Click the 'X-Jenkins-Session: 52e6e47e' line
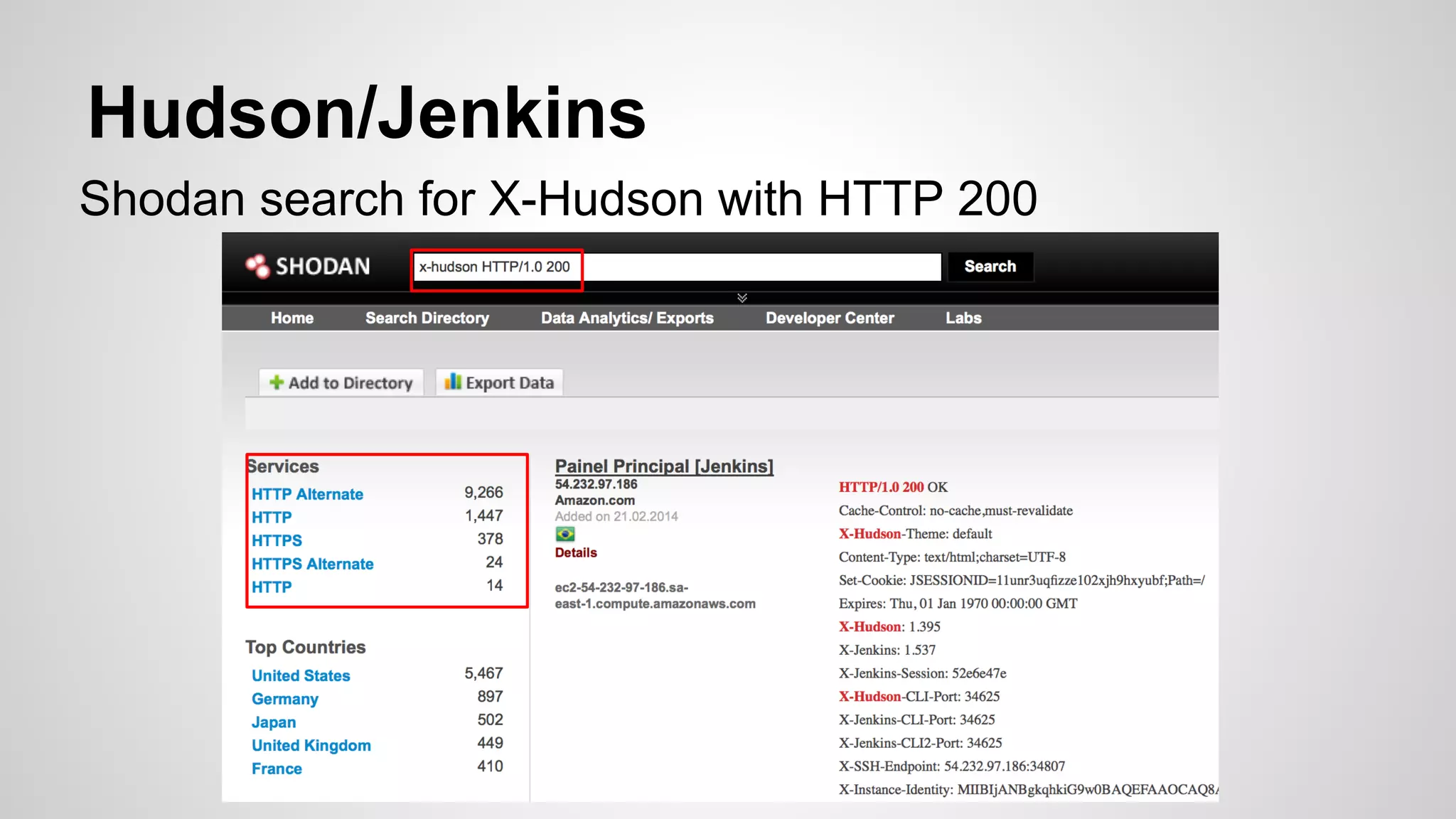This screenshot has height=819, width=1456. (x=923, y=673)
